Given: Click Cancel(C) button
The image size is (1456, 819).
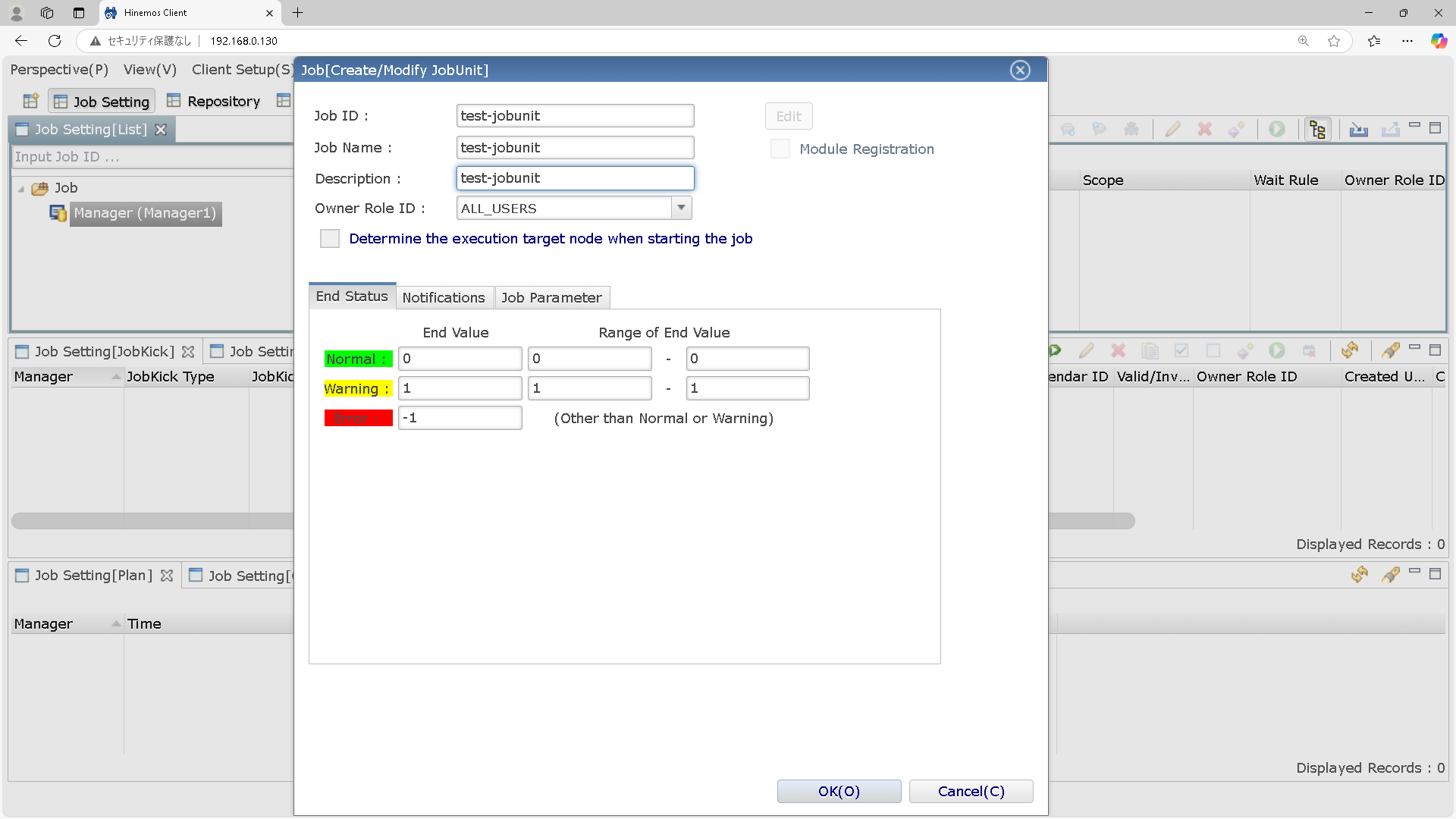Looking at the screenshot, I should pyautogui.click(x=971, y=791).
